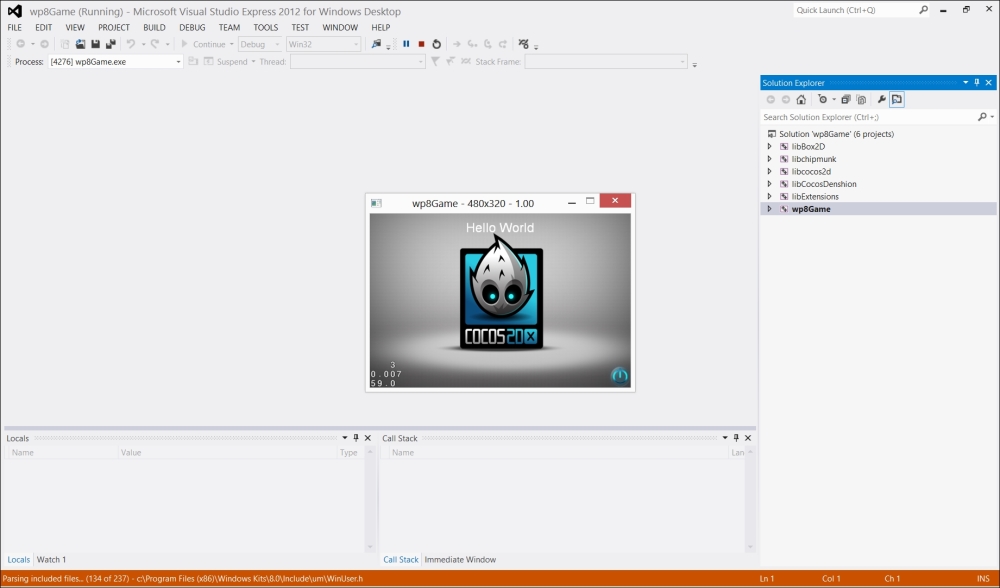Click the Save toolbar icon
The image size is (1000, 588).
click(x=96, y=44)
